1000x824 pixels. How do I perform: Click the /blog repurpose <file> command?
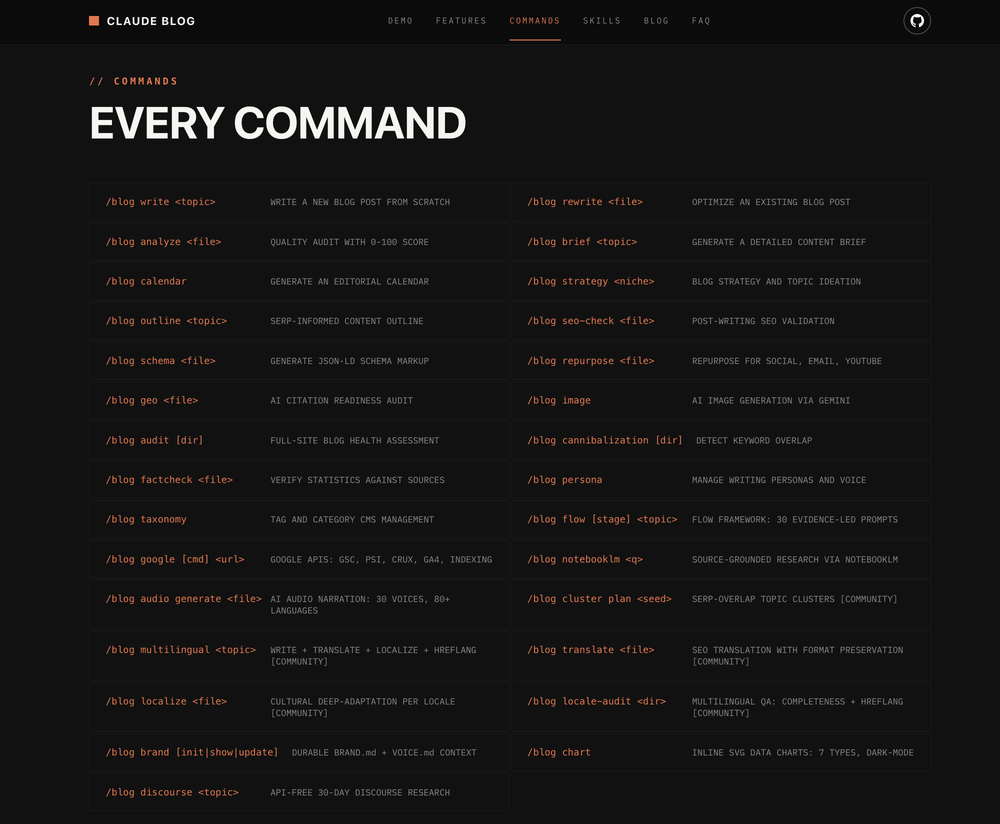[x=591, y=360]
